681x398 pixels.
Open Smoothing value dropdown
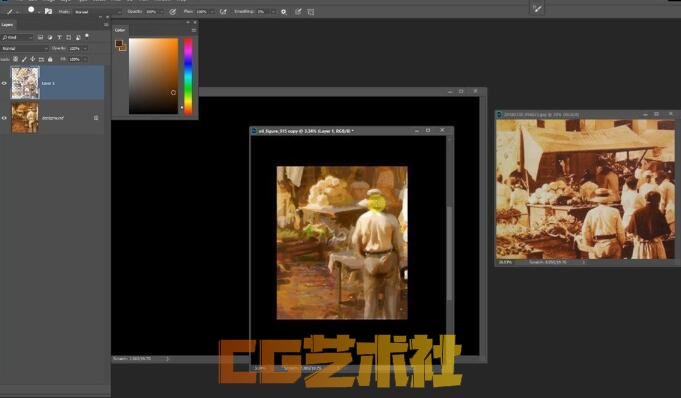coord(273,12)
